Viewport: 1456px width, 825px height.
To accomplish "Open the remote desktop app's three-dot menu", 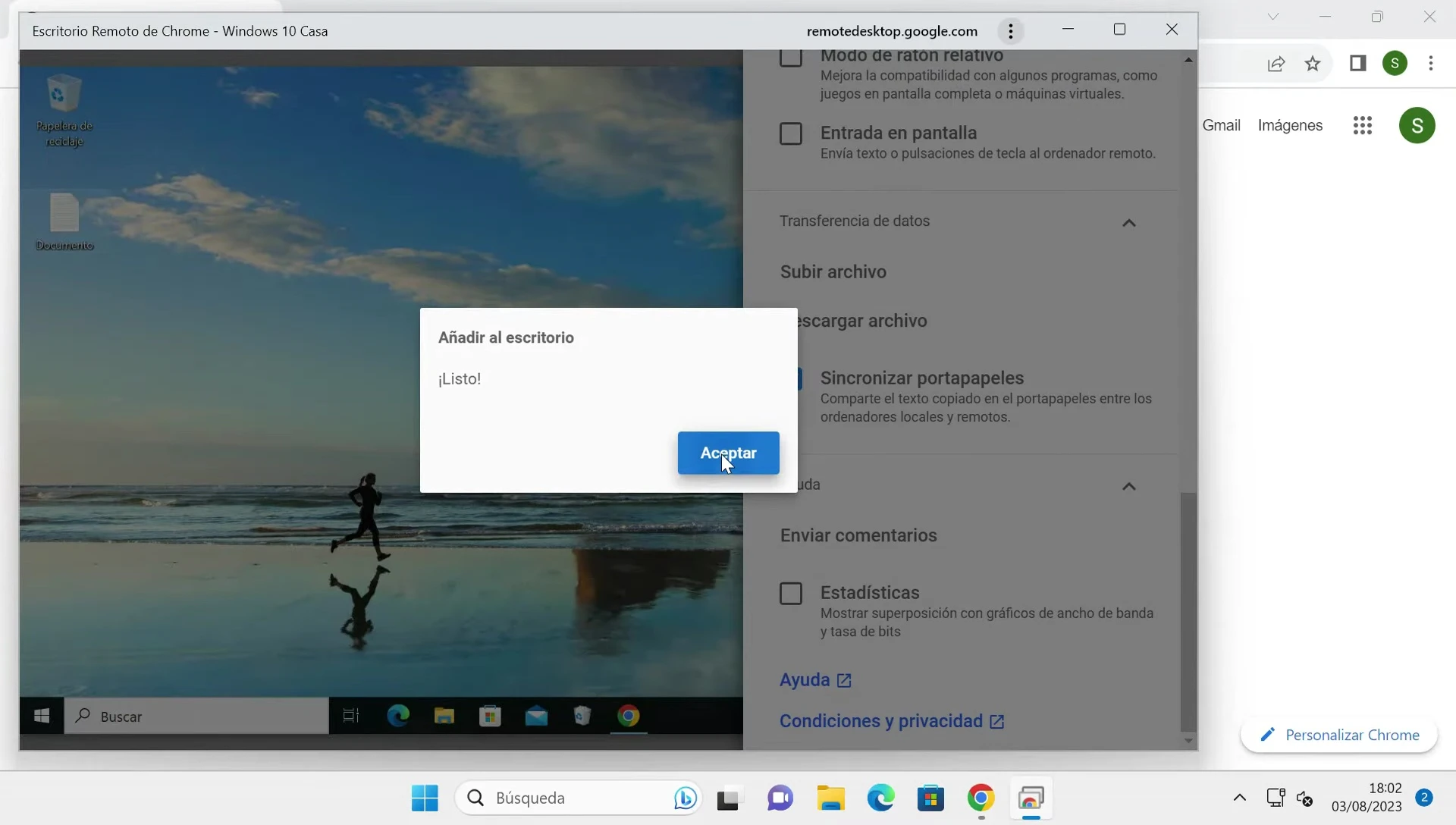I will 1010,31.
